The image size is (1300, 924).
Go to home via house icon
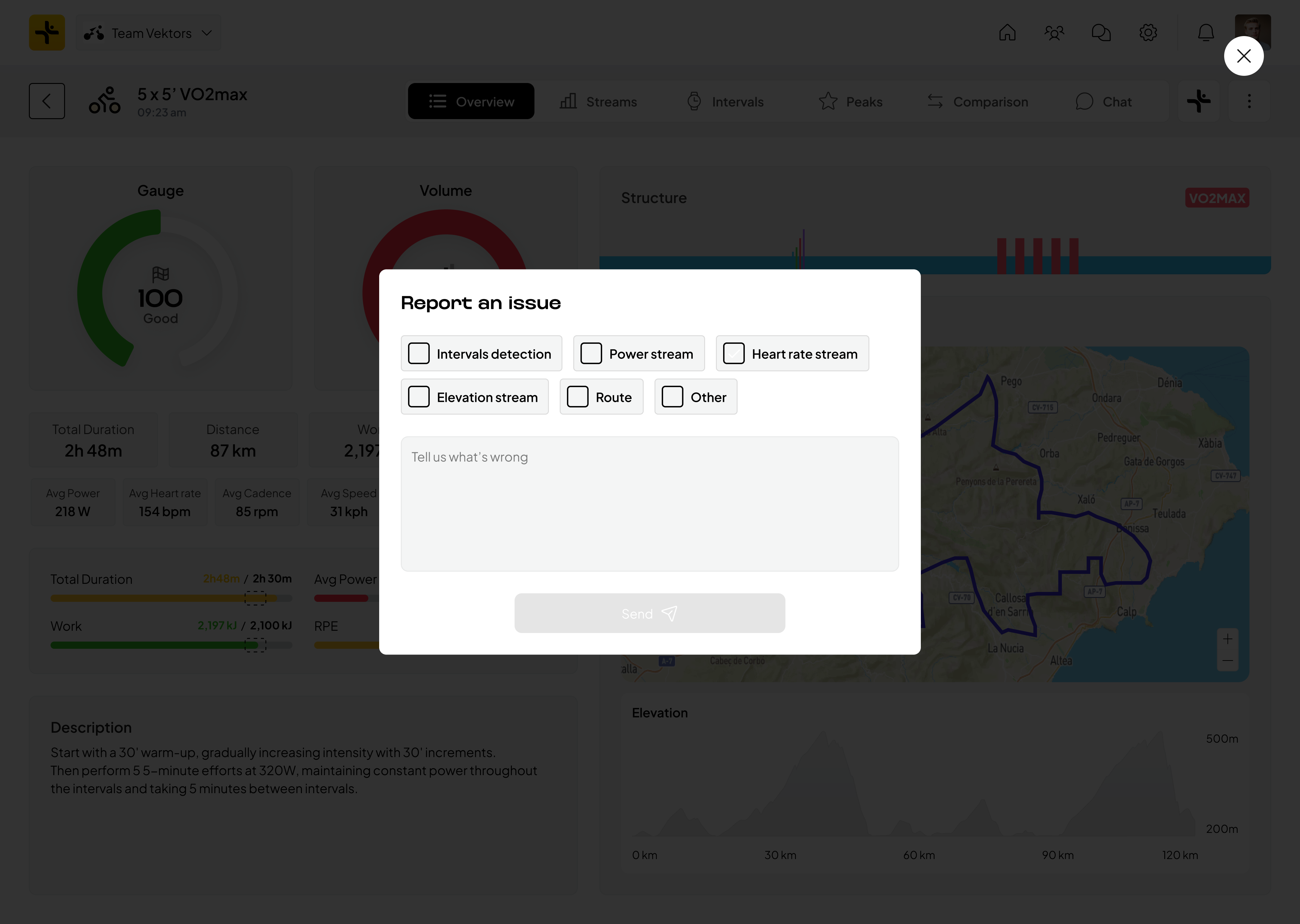1007,32
